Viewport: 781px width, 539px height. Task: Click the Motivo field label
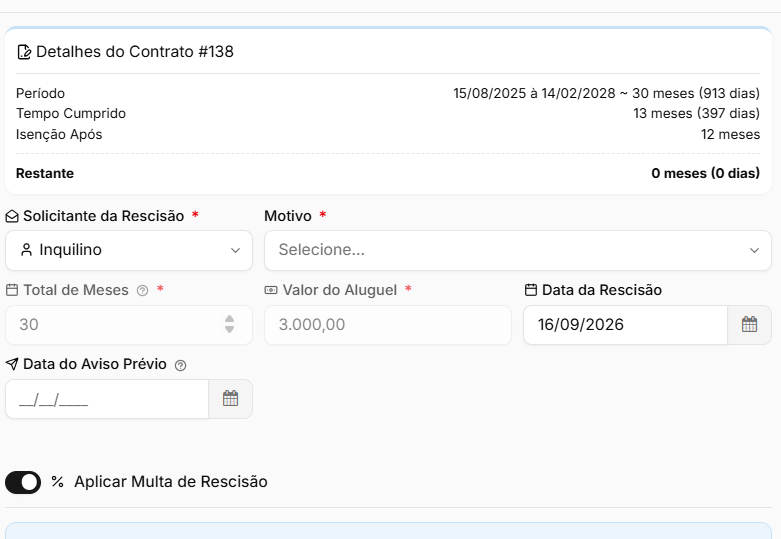click(288, 216)
